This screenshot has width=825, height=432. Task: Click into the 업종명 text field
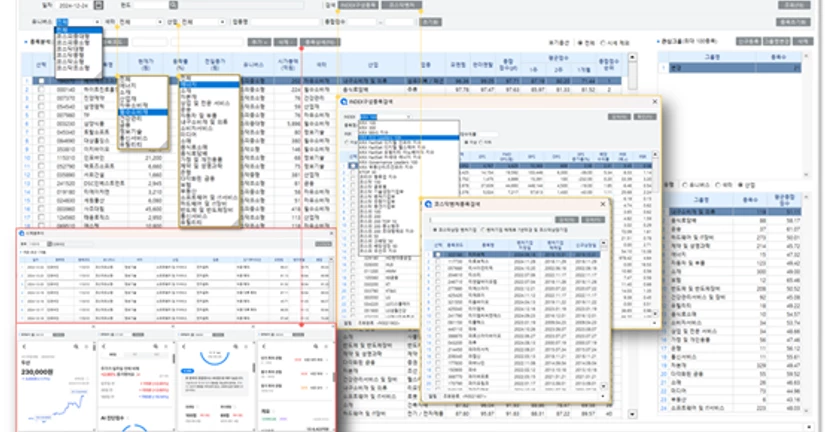pos(286,22)
